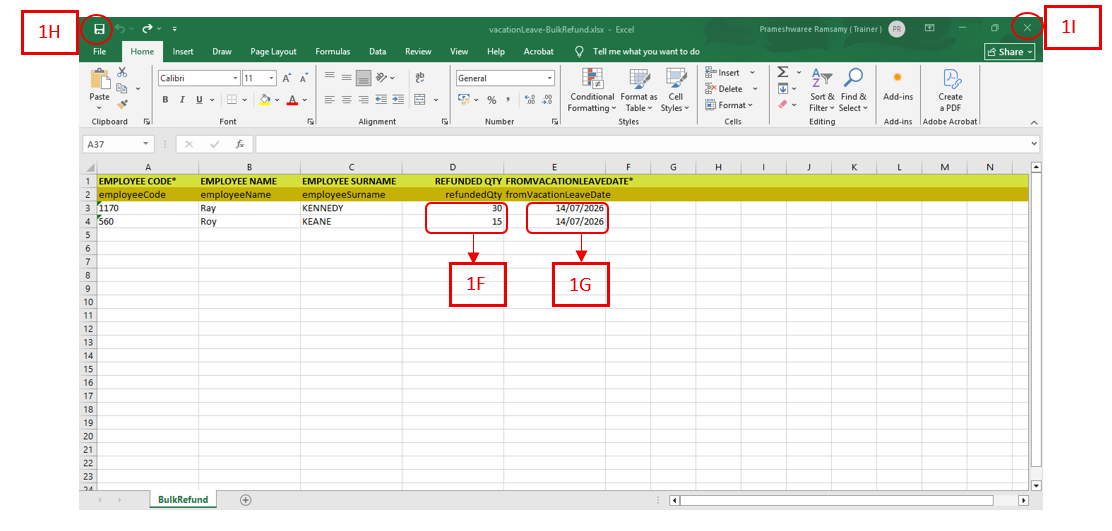The width and height of the screenshot is (1112, 531).
Task: Open the font size 11 dropdown
Action: 272,78
